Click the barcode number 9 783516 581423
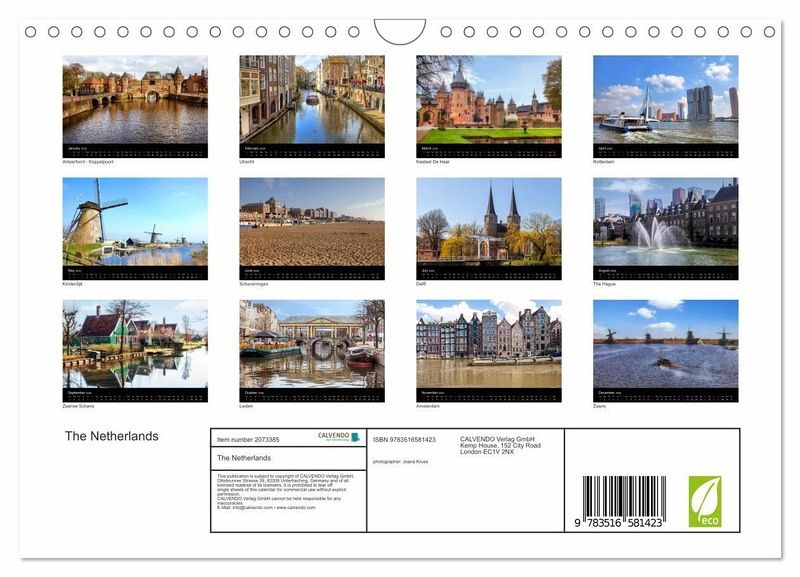The width and height of the screenshot is (800, 577). pyautogui.click(x=618, y=523)
